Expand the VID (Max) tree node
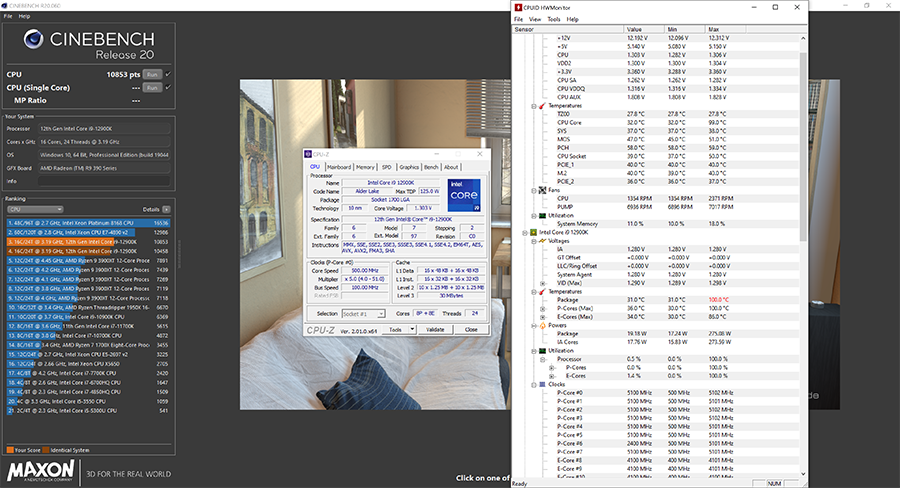The width and height of the screenshot is (900, 488). (x=543, y=283)
